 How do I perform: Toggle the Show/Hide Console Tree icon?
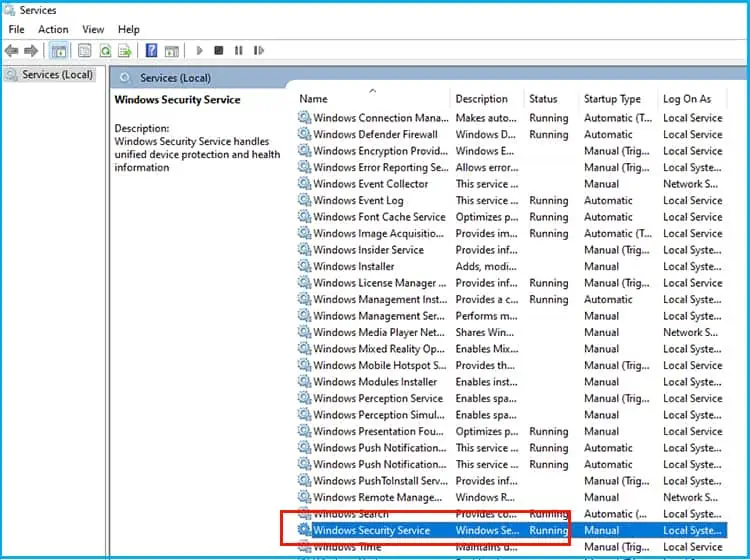pyautogui.click(x=59, y=50)
